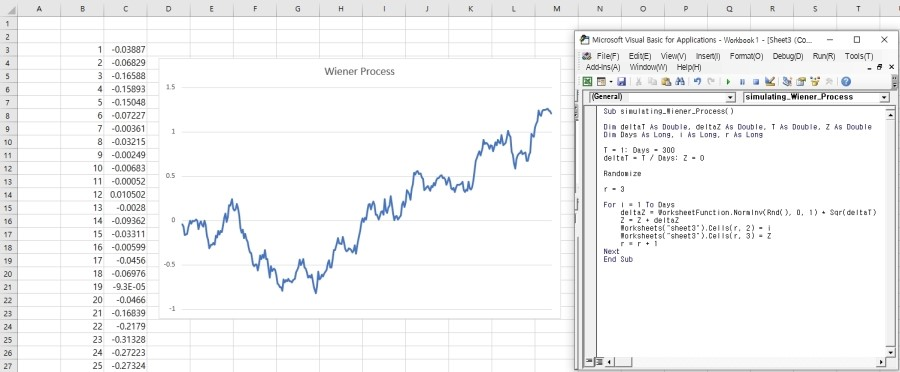Open Find with the binoculars icon
Screen dimensions: 900x372
[680, 82]
